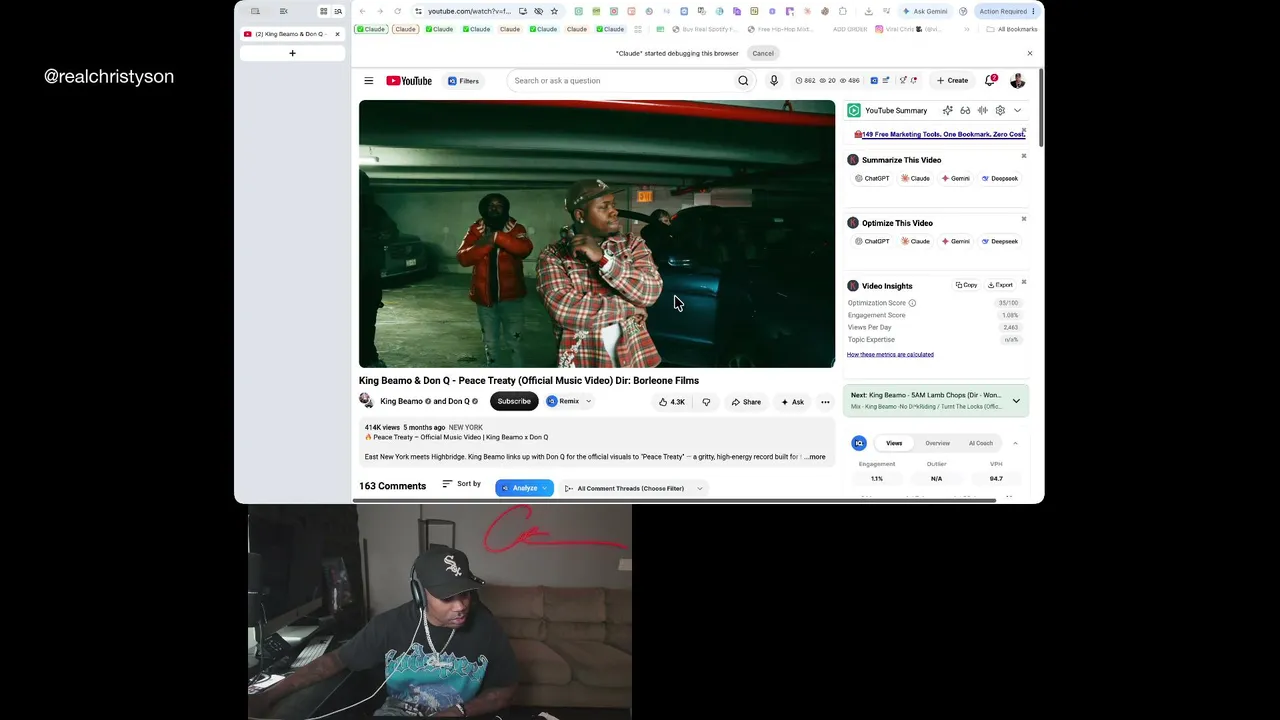Bookmark this page with the star icon

(x=554, y=11)
